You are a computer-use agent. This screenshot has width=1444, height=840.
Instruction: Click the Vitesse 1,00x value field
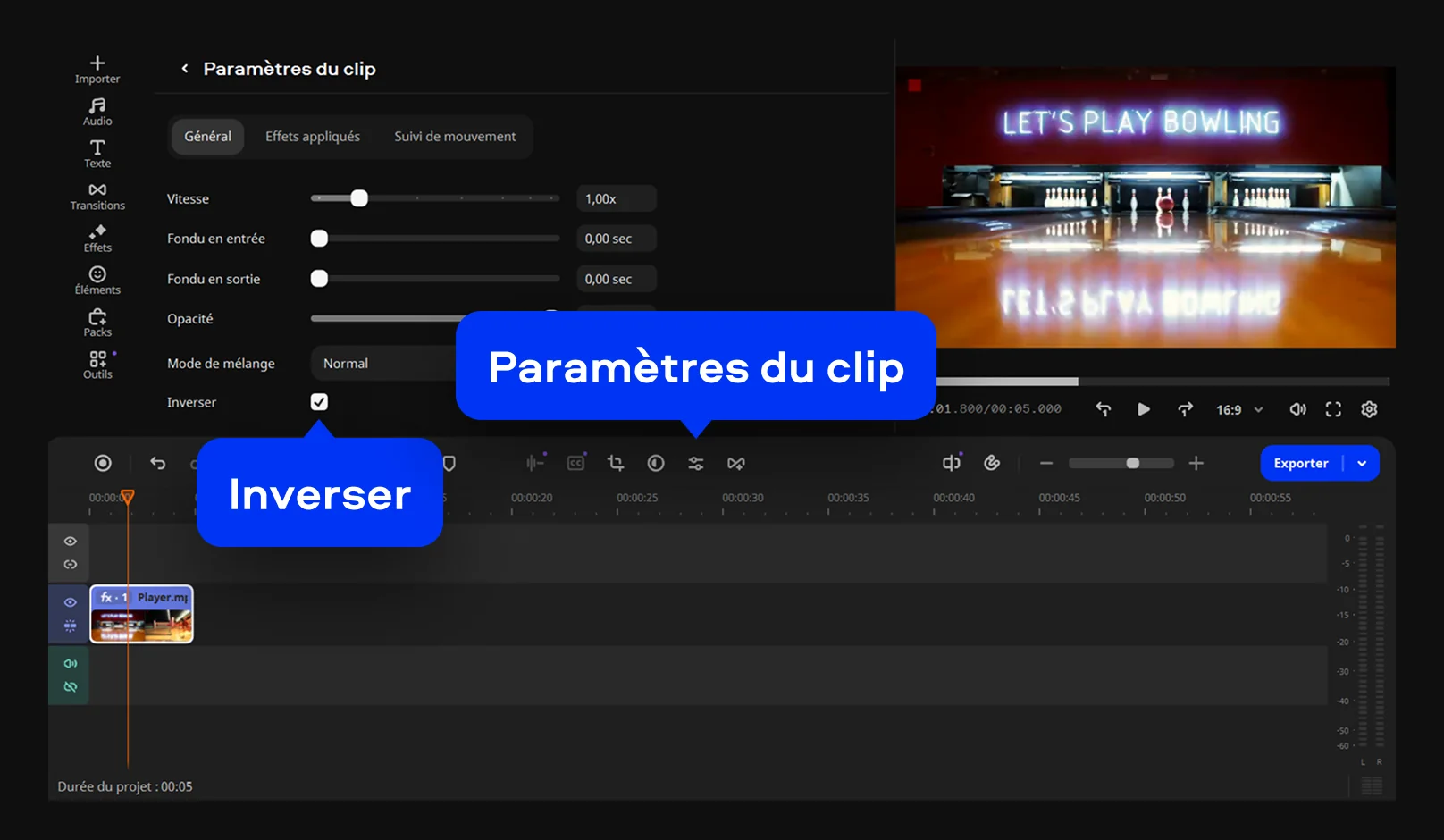coord(617,198)
